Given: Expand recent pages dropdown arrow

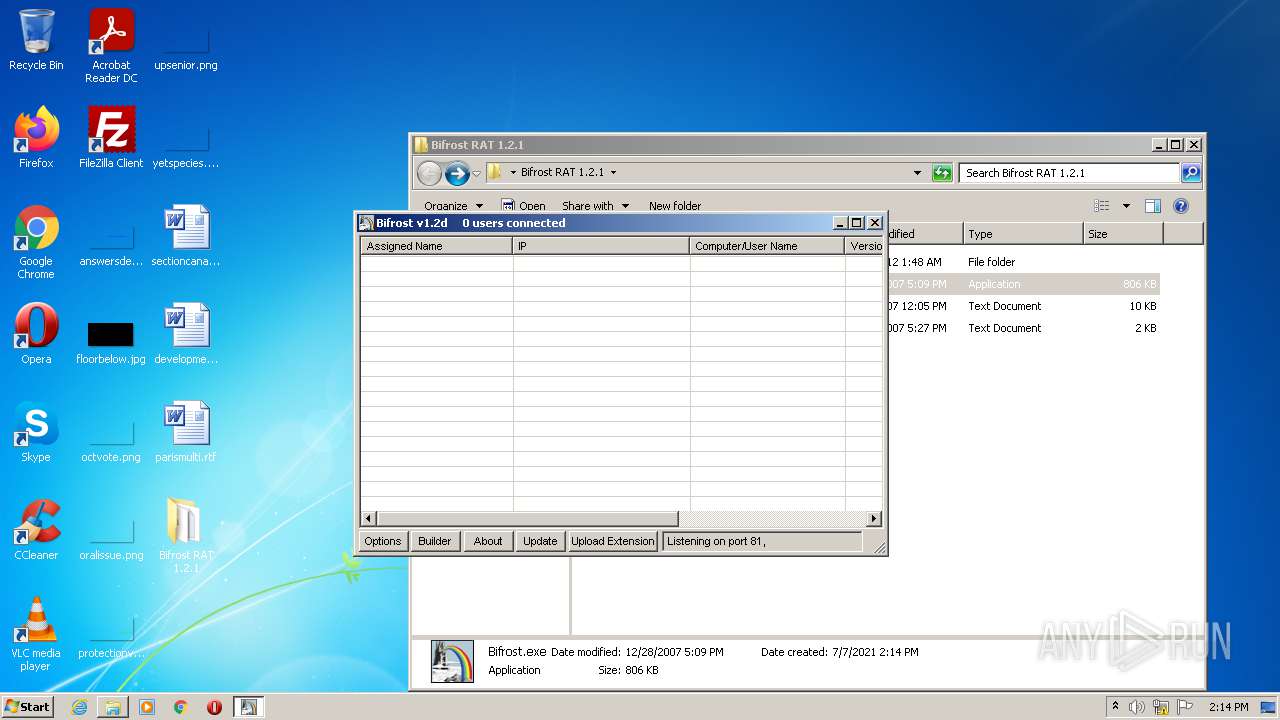Looking at the screenshot, I should [477, 173].
